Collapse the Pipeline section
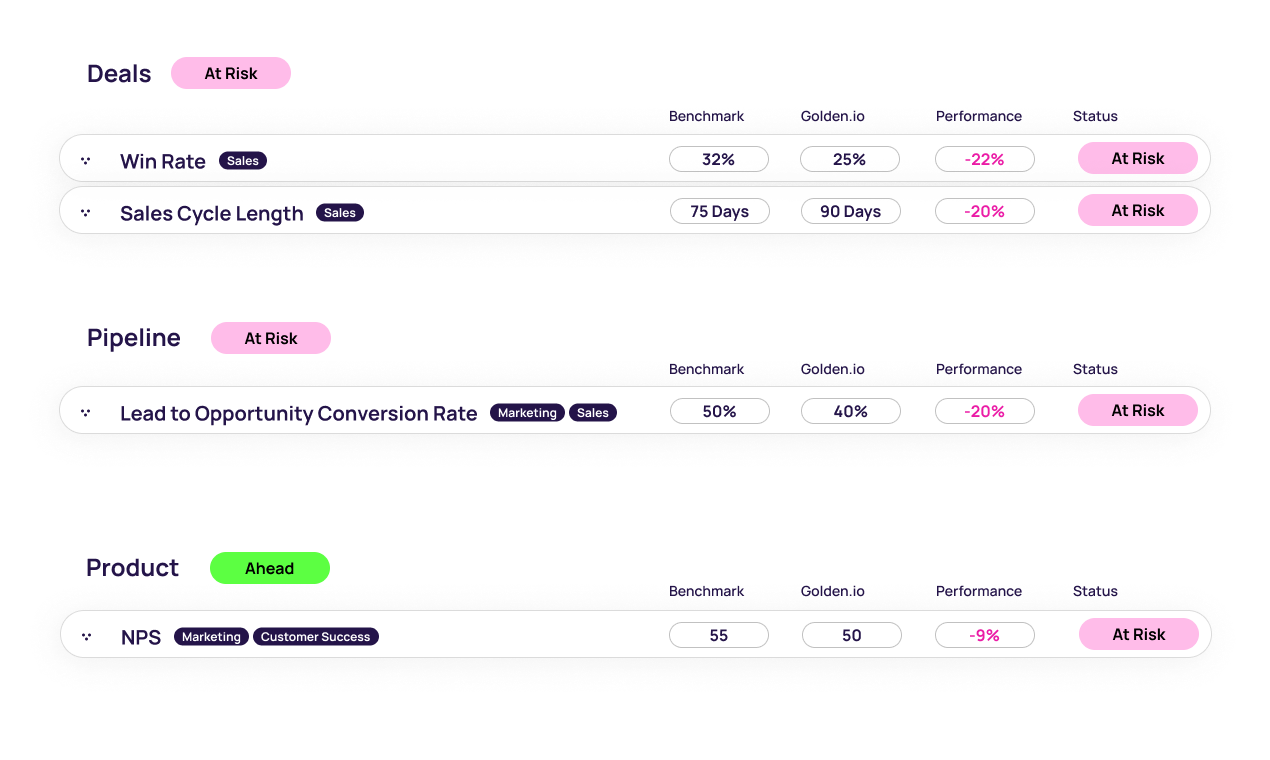The height and width of the screenshot is (760, 1270). (133, 338)
